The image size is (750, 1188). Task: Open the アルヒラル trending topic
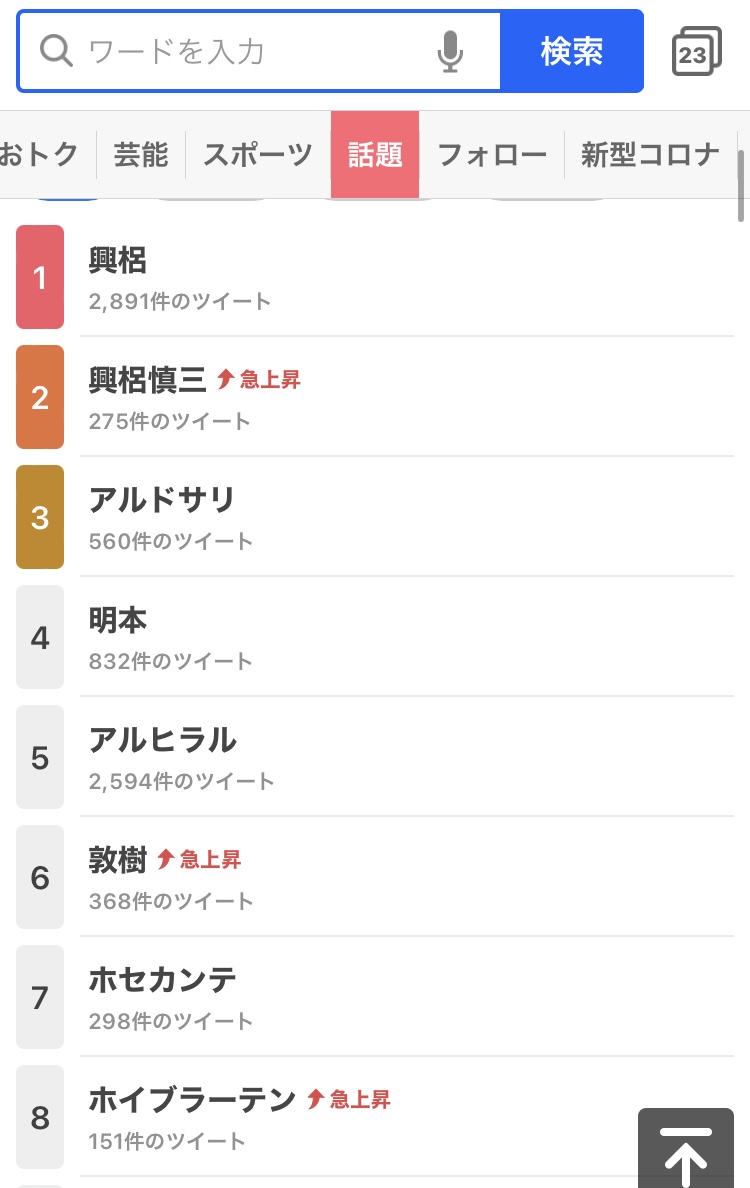(163, 740)
